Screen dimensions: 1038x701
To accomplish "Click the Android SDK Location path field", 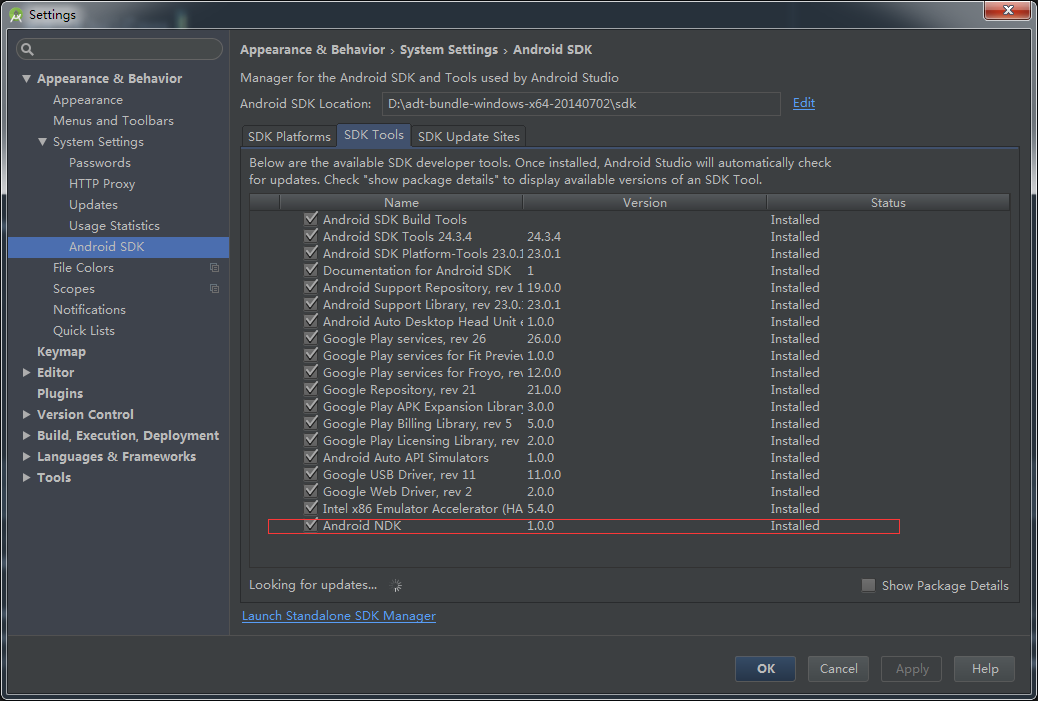I will tap(581, 103).
